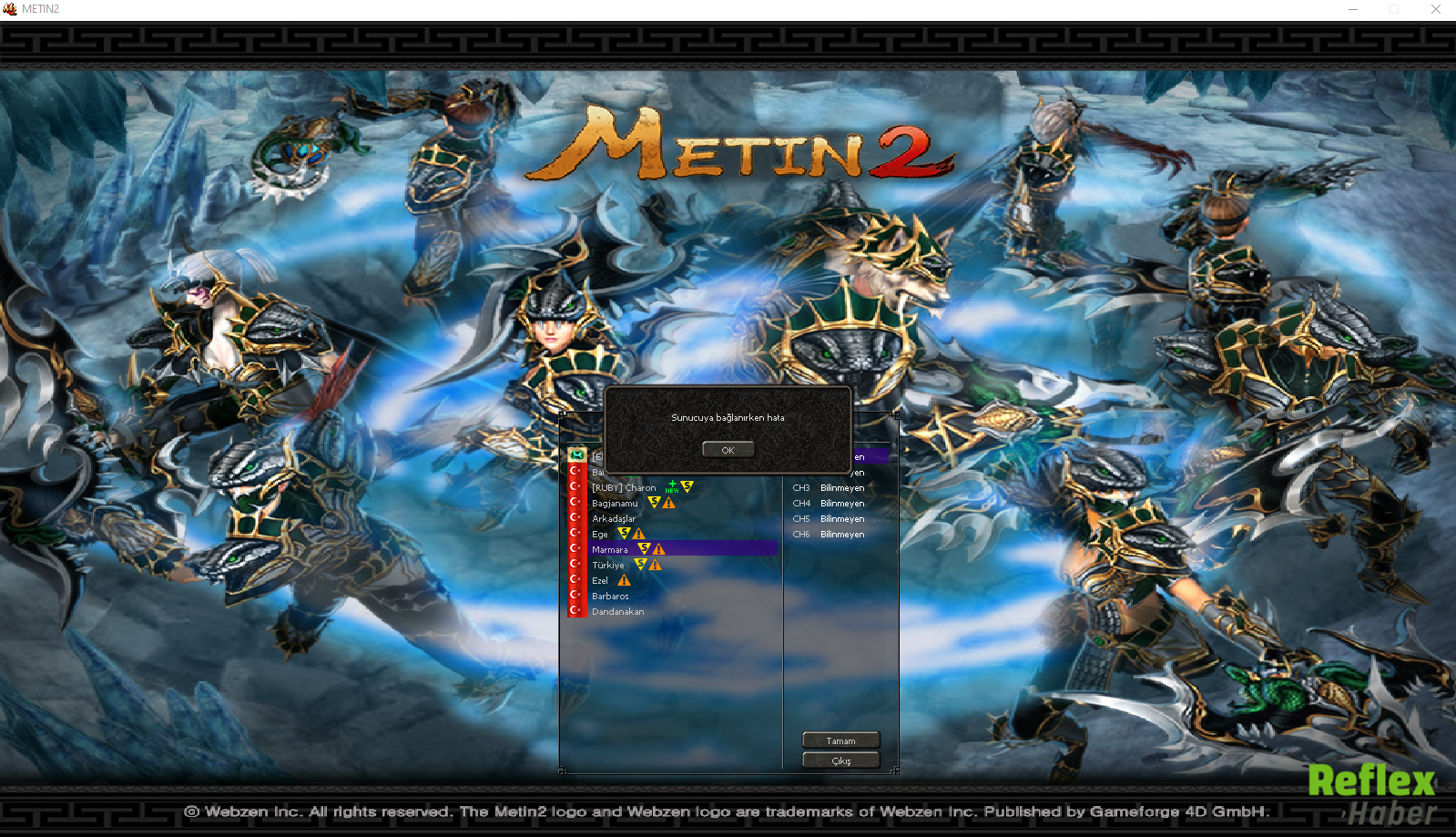The image size is (1456, 837).
Task: Click orange warning icon next to Türkiye
Action: click(655, 565)
